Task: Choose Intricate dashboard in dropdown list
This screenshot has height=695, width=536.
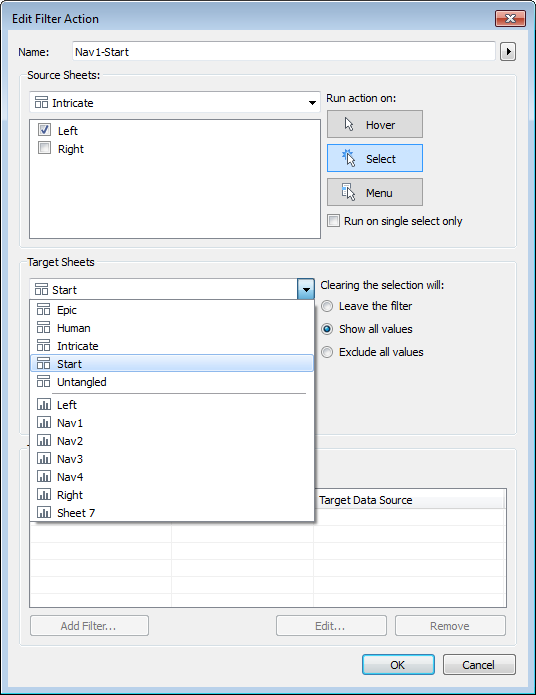Action: (x=172, y=346)
